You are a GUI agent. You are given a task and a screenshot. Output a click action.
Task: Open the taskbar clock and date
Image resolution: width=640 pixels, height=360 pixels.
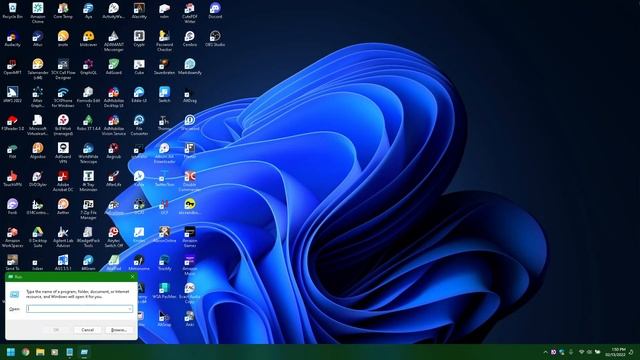616,352
